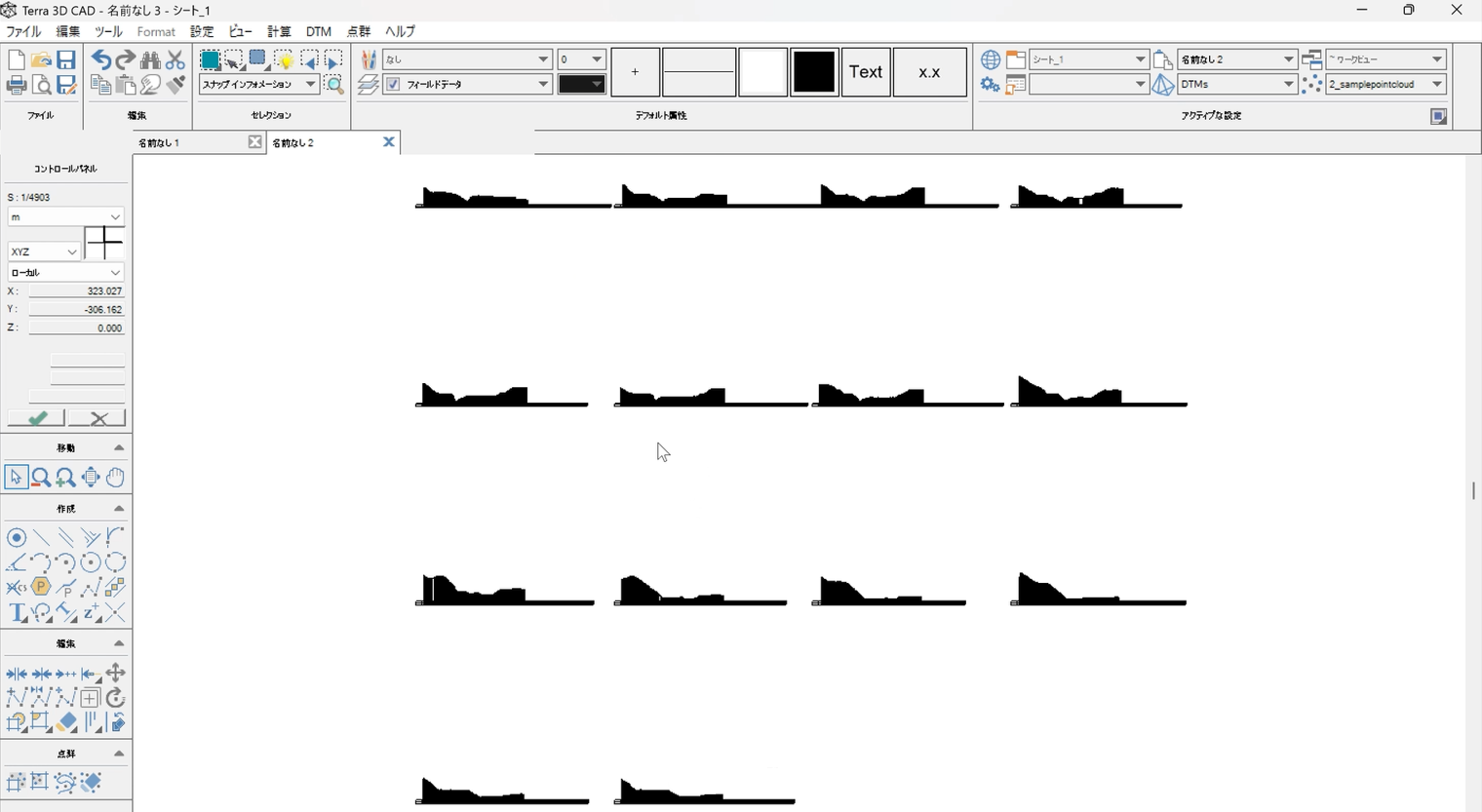1482x812 pixels.
Task: Choose the text creation T tool
Action: 17,613
